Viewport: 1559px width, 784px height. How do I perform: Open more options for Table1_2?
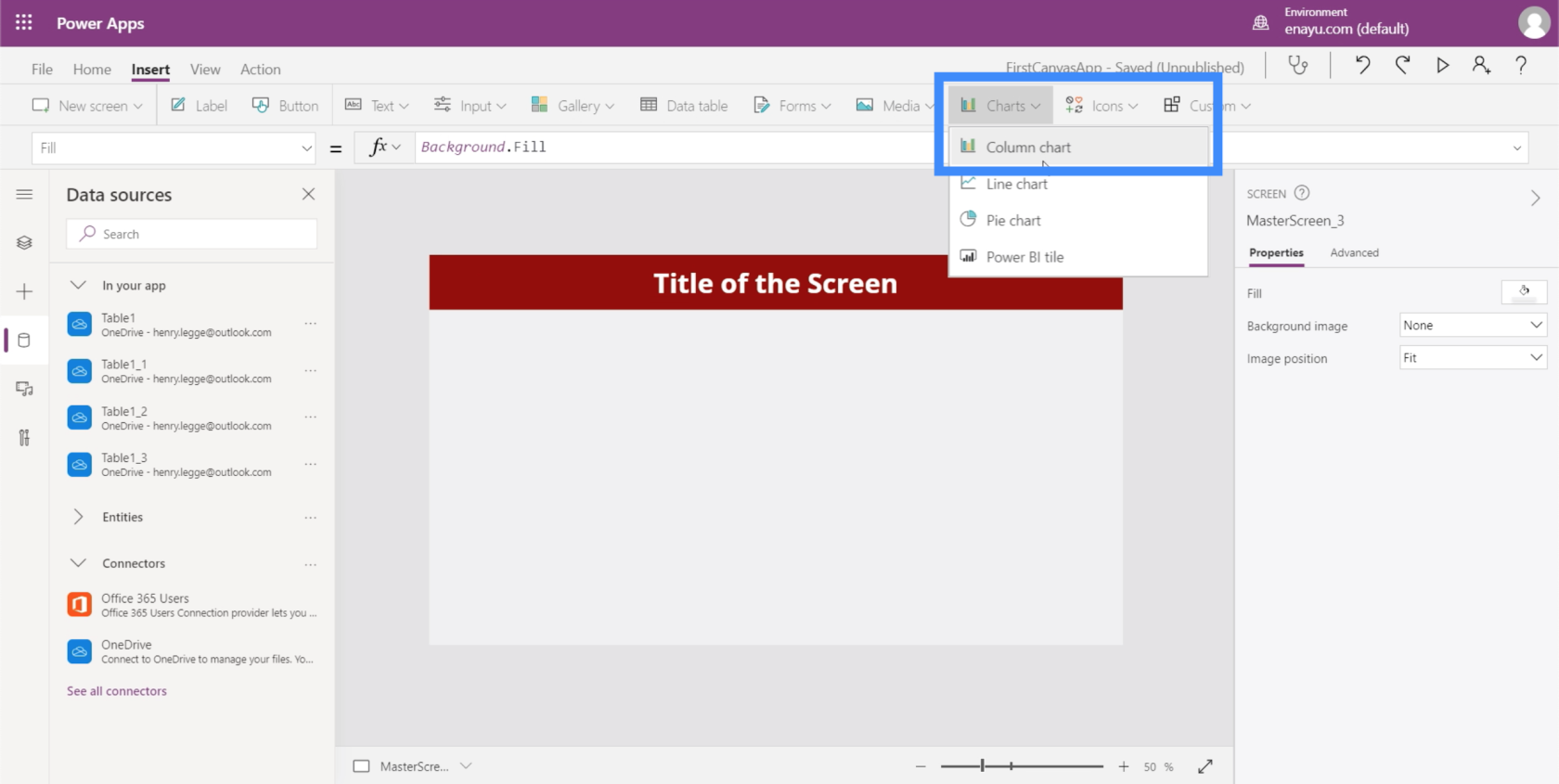point(311,418)
